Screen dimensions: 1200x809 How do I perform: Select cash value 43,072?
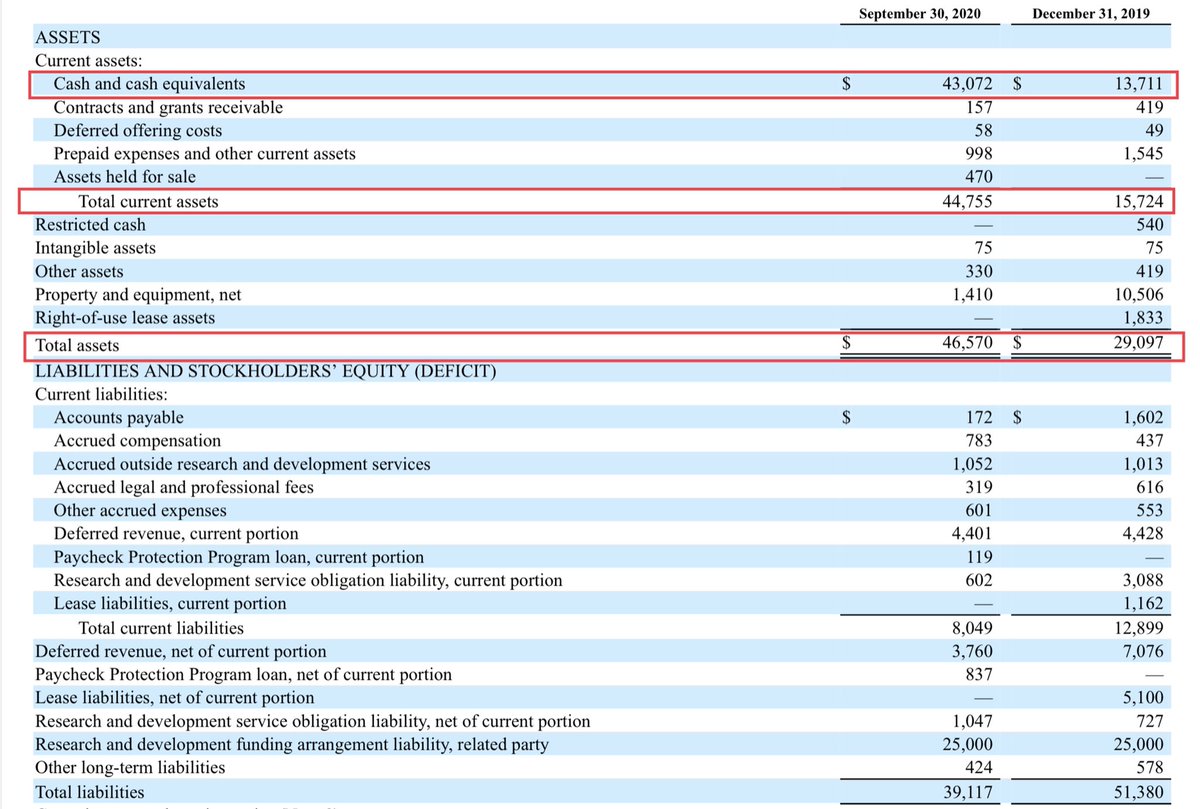pos(967,84)
